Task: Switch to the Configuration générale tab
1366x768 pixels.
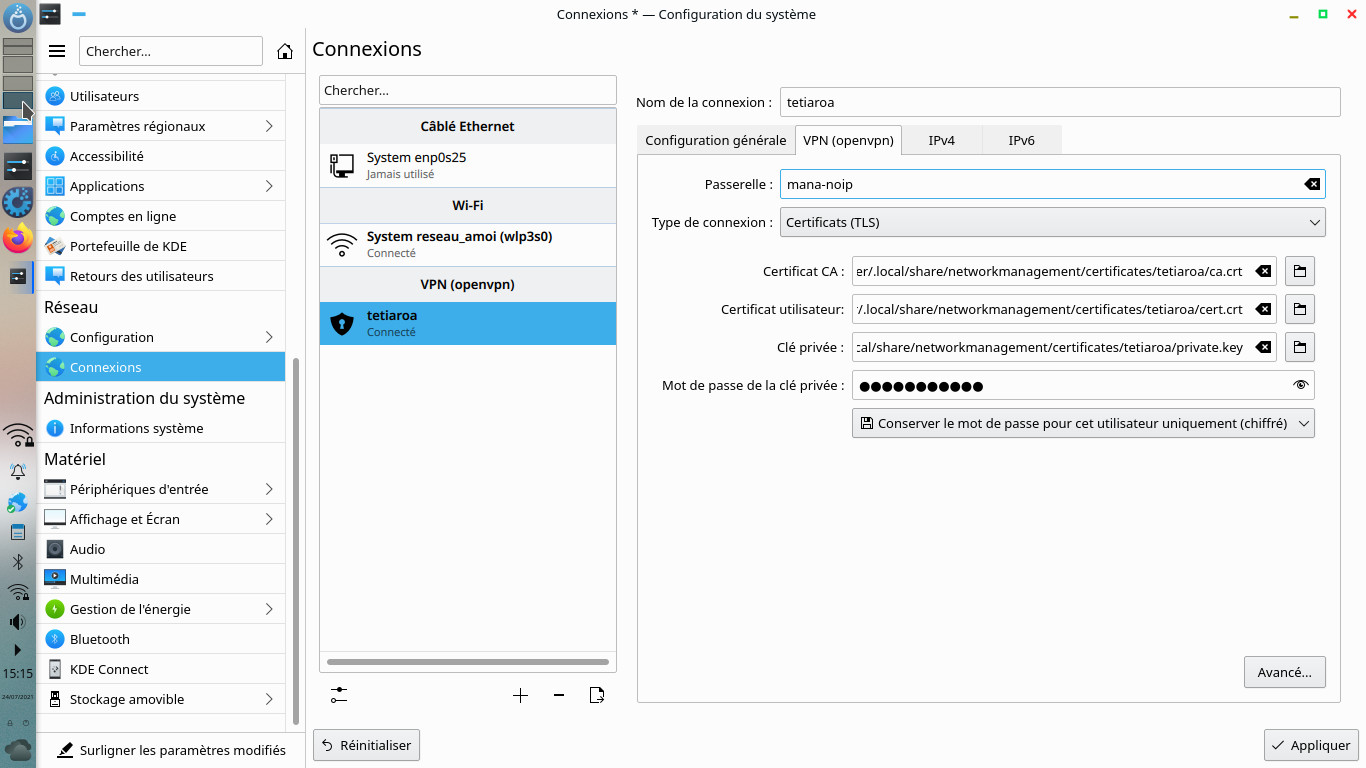Action: [x=715, y=140]
